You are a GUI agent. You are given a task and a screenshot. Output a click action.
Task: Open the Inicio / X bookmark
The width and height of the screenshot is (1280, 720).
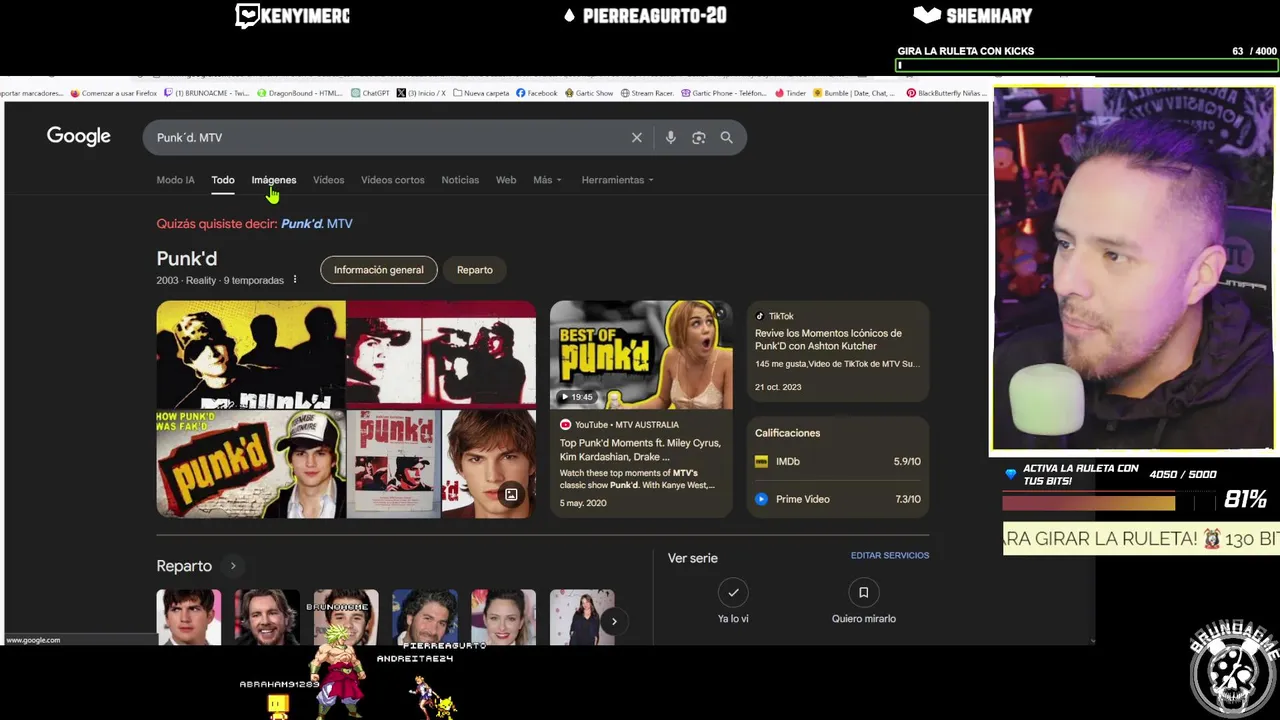421,93
